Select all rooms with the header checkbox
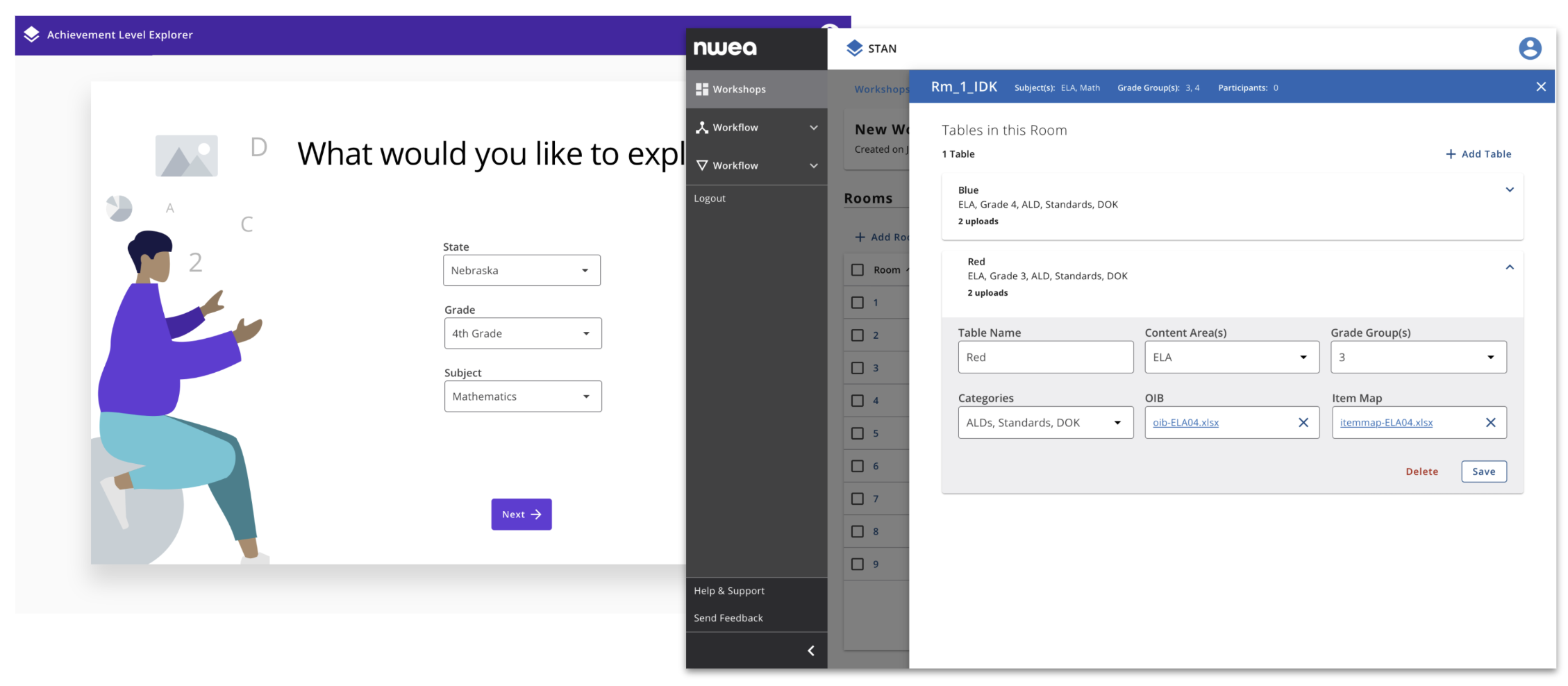Viewport: 1568px width, 686px height. [858, 270]
